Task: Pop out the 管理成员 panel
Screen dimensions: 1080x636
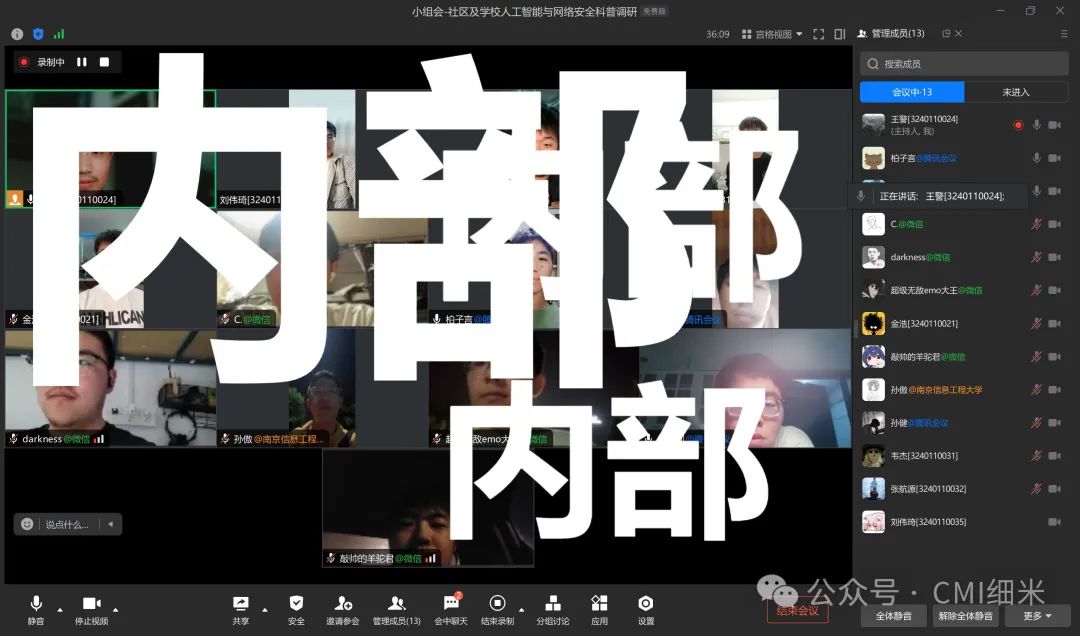Action: tap(946, 33)
